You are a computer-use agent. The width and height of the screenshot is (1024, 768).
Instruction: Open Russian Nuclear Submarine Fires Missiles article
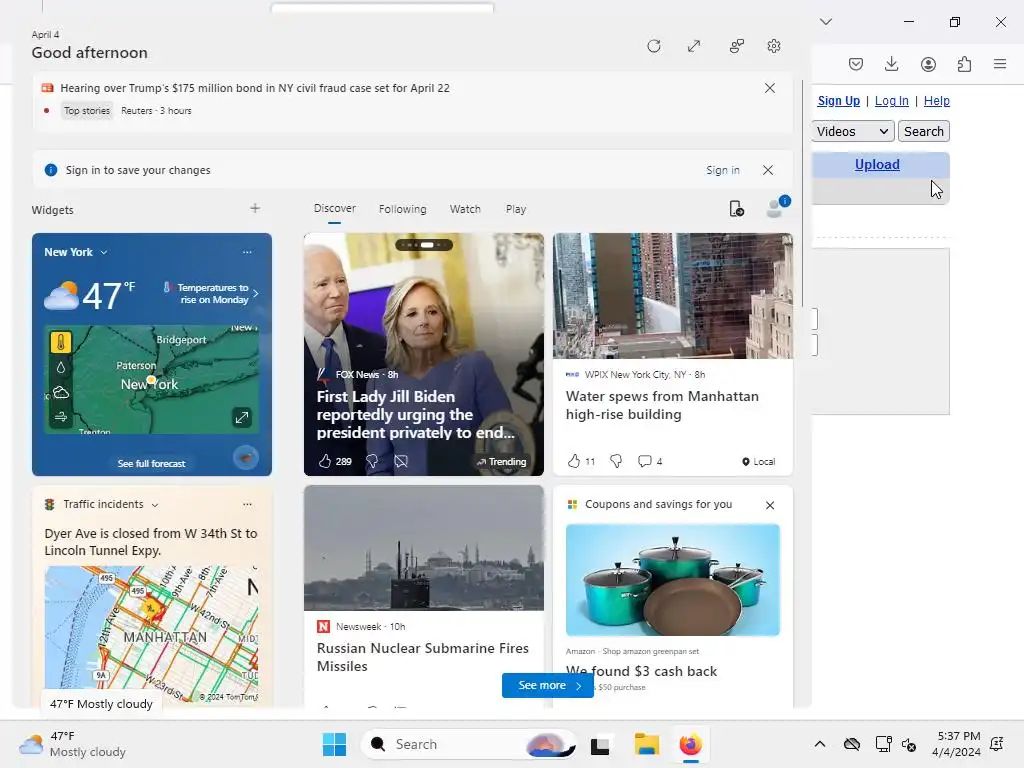423,657
